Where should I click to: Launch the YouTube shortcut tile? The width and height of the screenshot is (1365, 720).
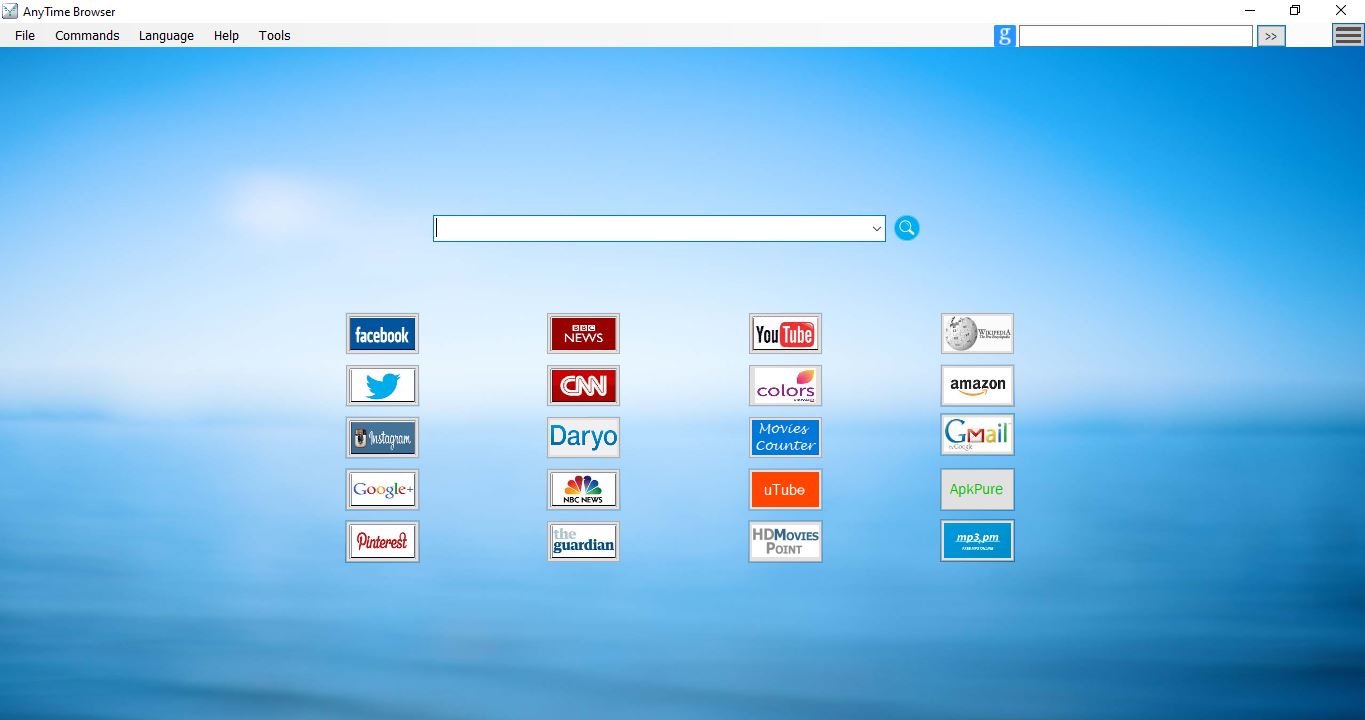[x=786, y=334]
